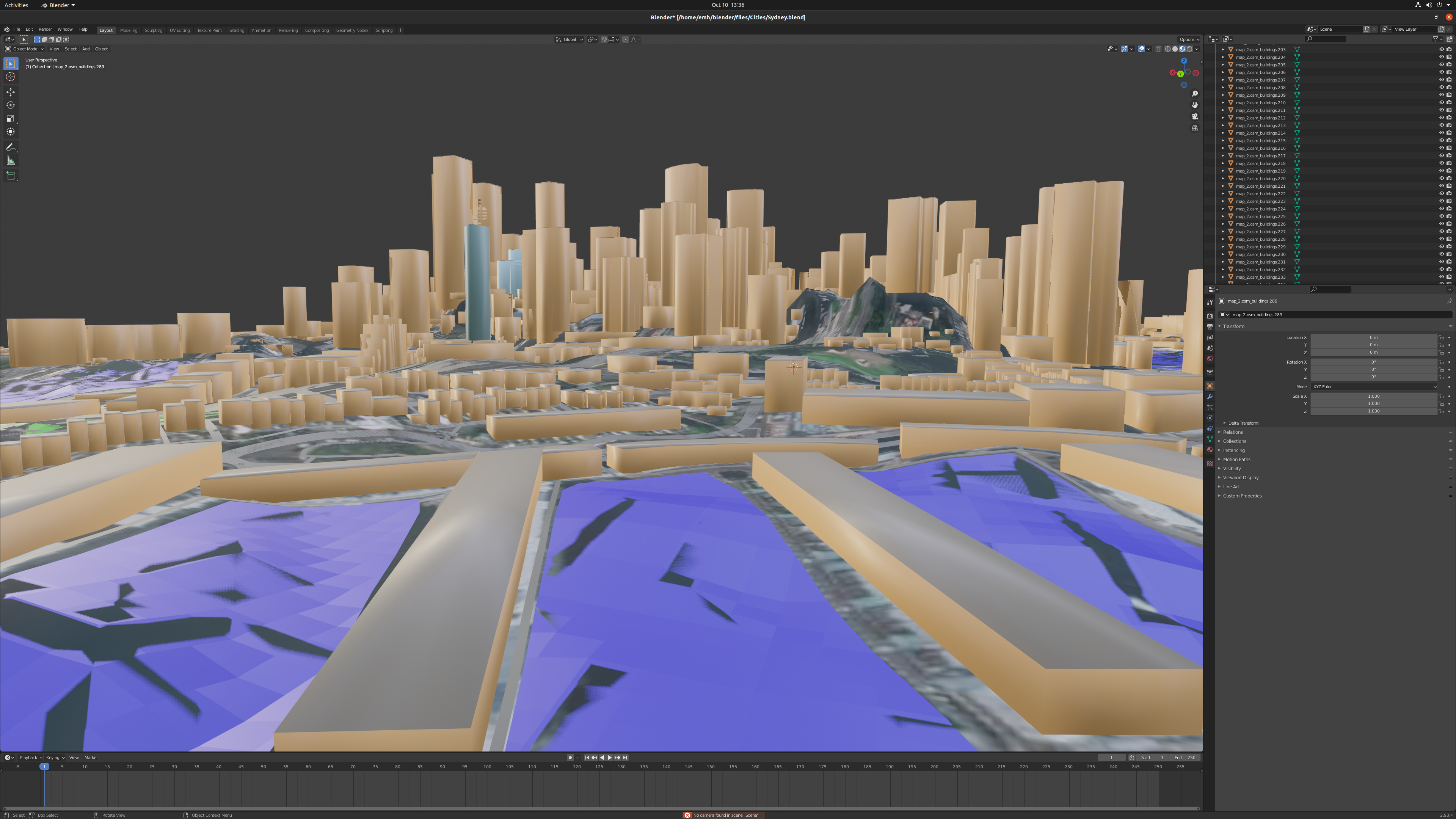Activate the Transform tool
The width and height of the screenshot is (1456, 819).
(11, 132)
